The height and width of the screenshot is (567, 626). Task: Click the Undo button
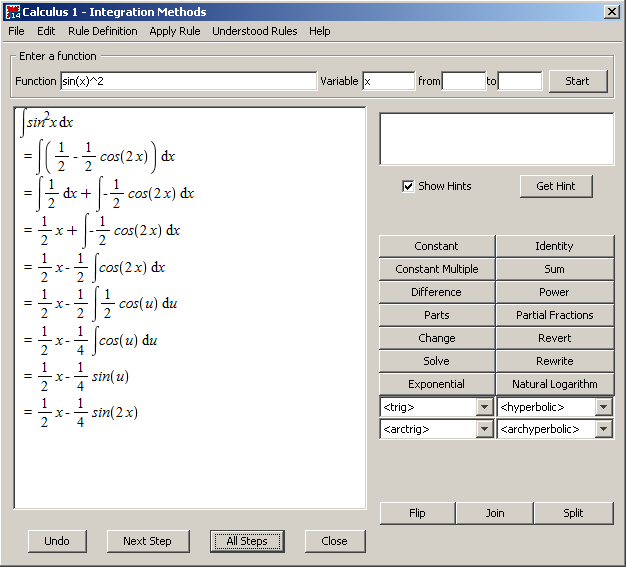(x=57, y=541)
